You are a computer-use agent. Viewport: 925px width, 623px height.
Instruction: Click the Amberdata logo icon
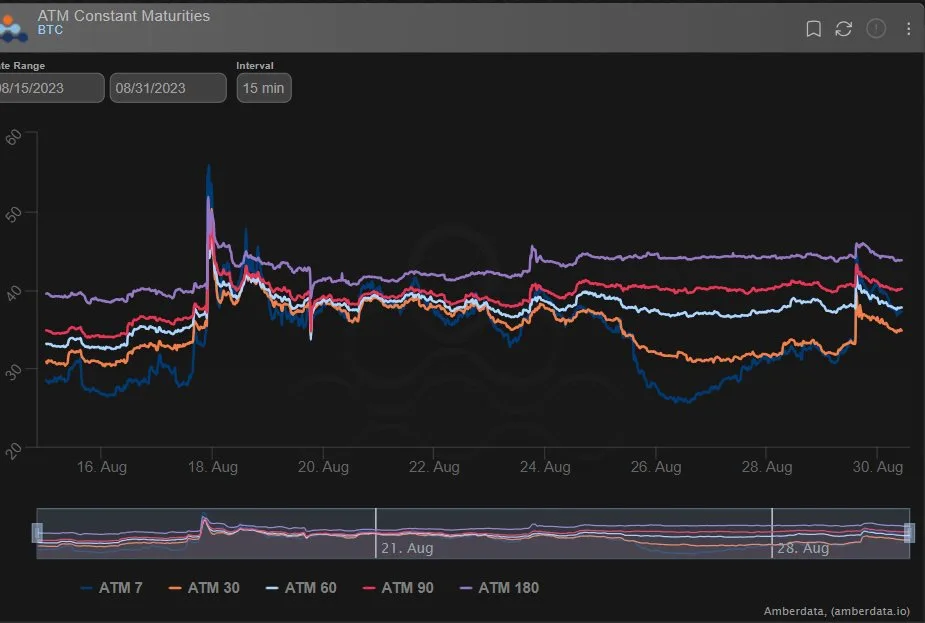click(x=12, y=28)
